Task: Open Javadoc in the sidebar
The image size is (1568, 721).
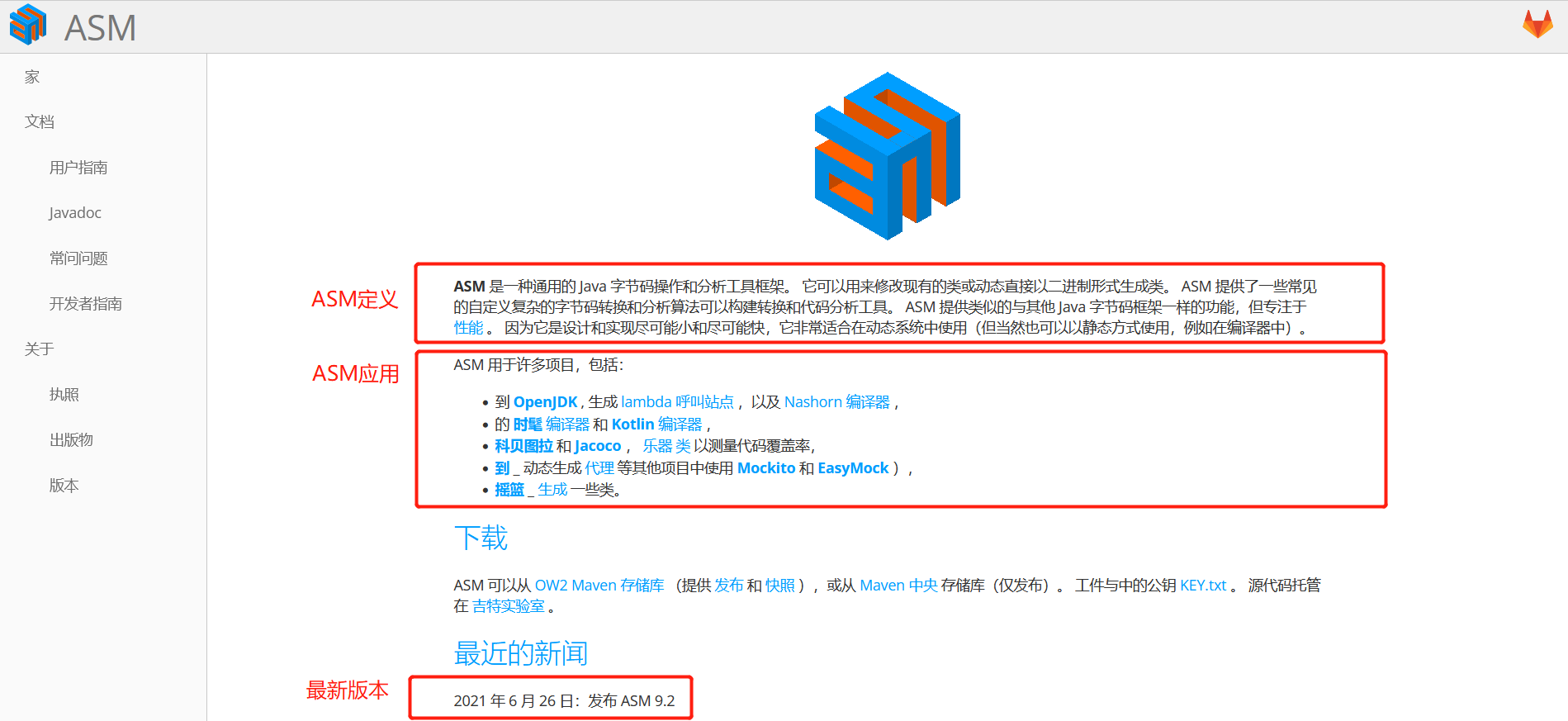Action: coord(75,213)
